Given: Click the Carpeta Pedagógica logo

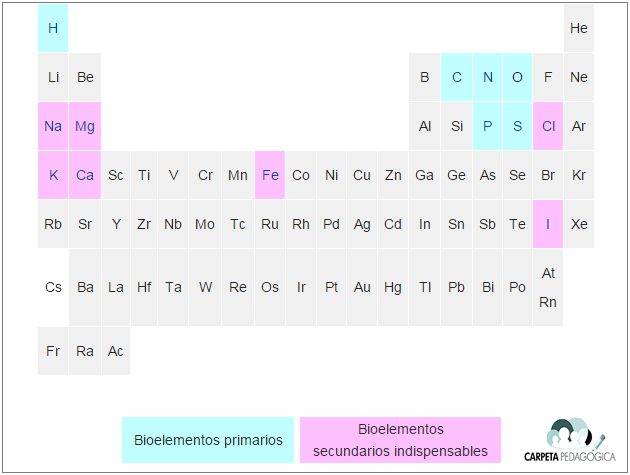Looking at the screenshot, I should click(569, 440).
